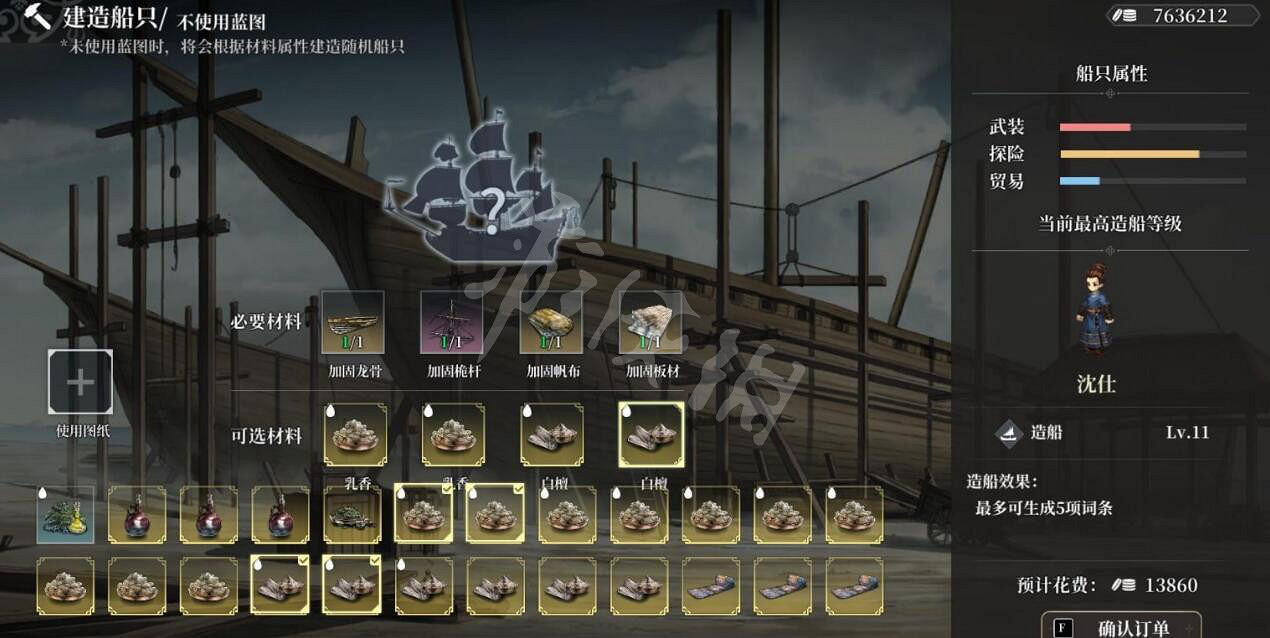Screen dimensions: 1270x638
Task: Select the 加固板材 material slot
Action: 651,322
